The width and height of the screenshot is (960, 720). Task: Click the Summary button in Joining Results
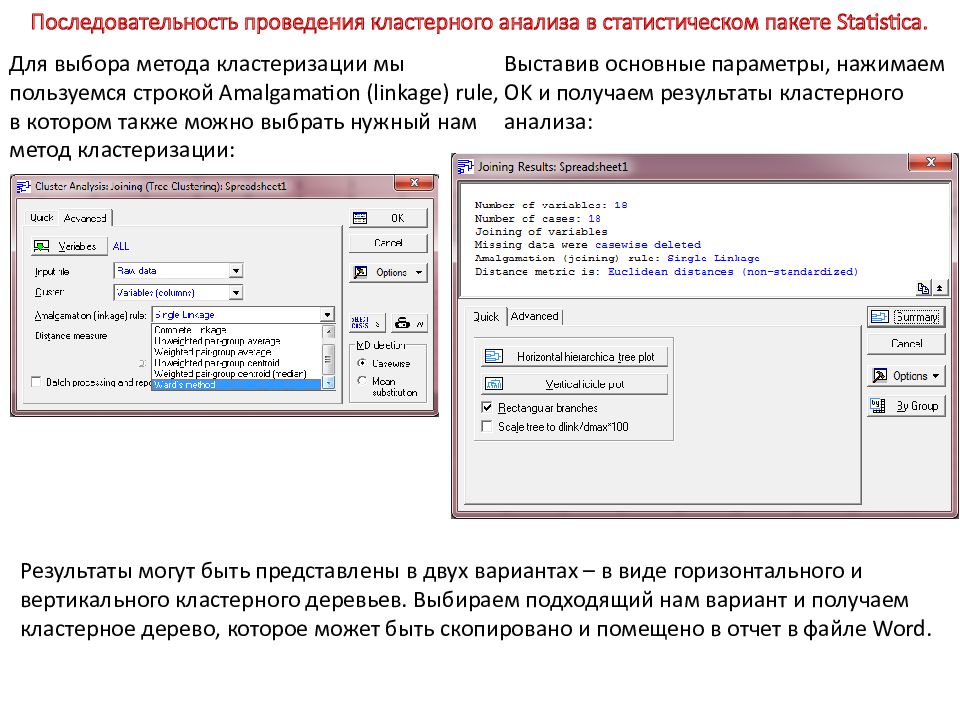(906, 317)
